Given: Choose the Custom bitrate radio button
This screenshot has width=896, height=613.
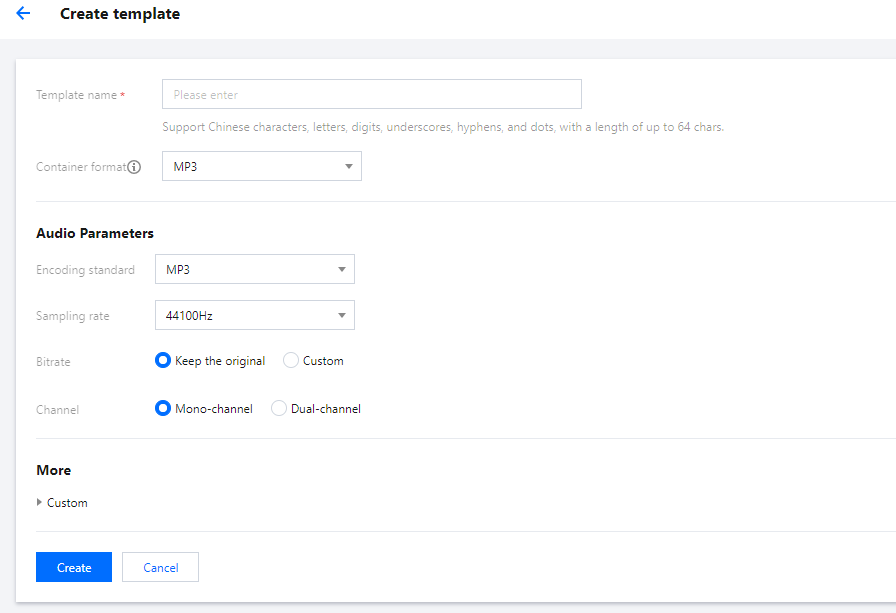Looking at the screenshot, I should (x=291, y=361).
